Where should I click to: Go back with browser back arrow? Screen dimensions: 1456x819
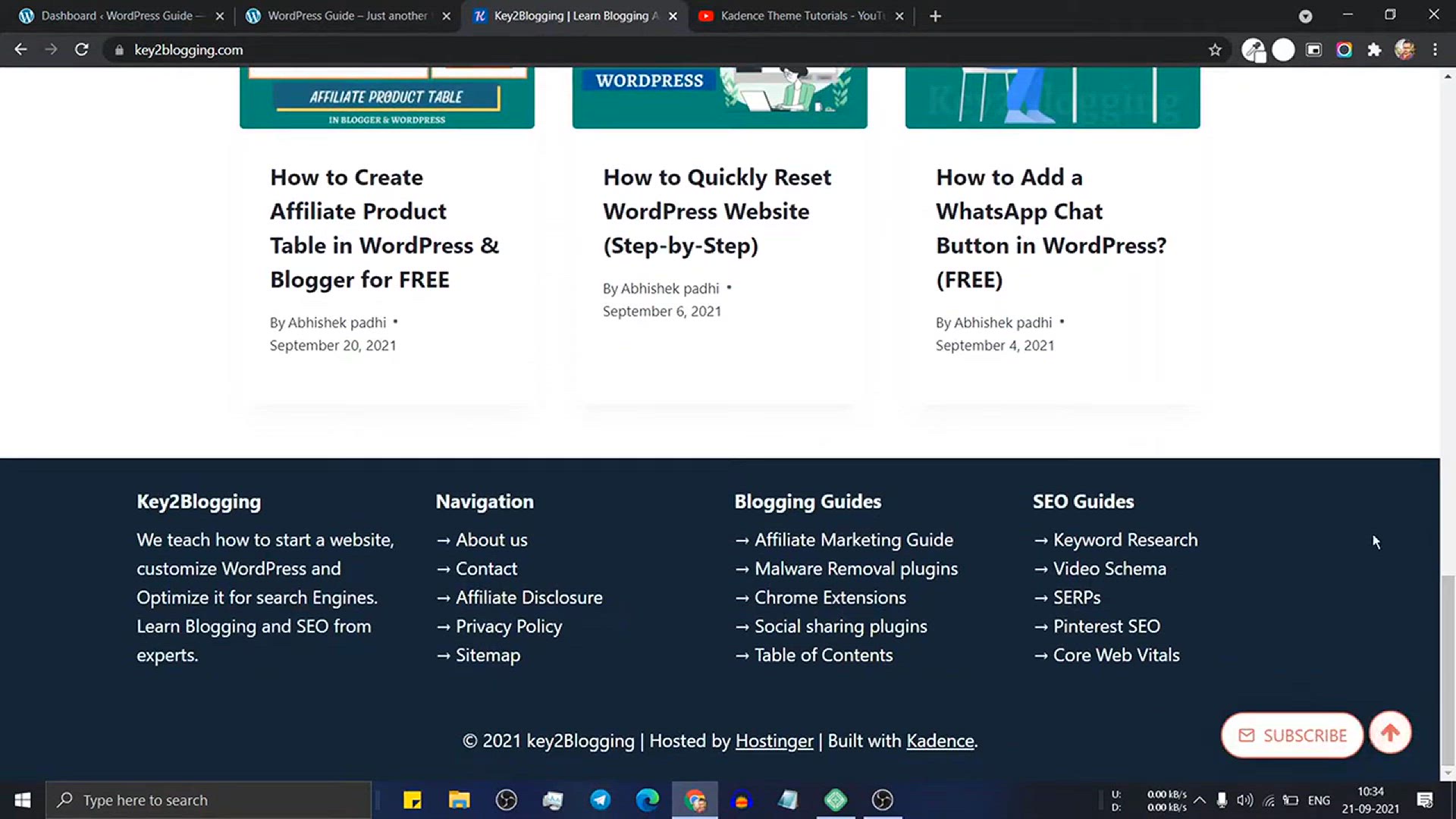point(20,49)
